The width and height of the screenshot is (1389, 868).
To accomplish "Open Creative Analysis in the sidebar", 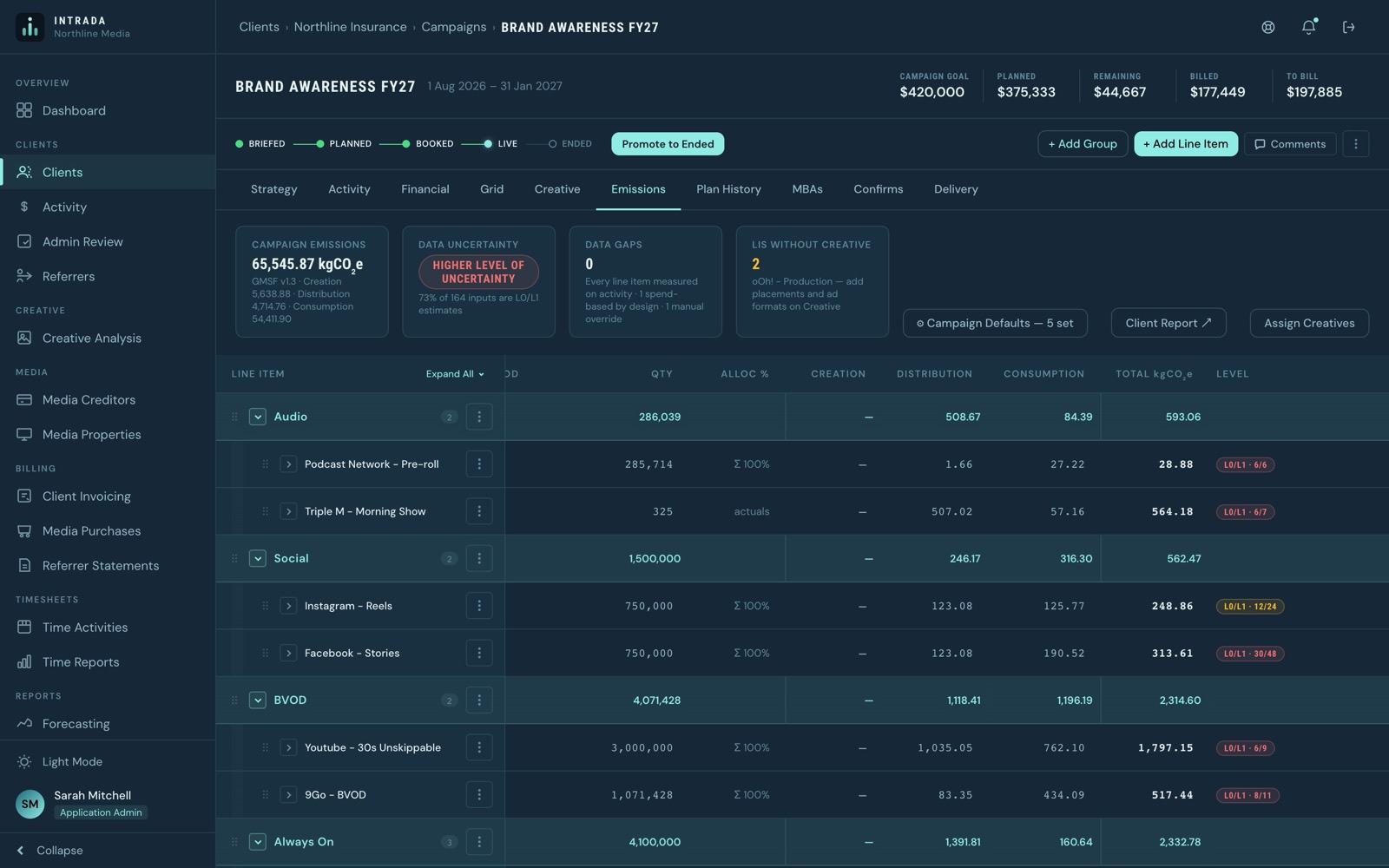I will (x=108, y=338).
